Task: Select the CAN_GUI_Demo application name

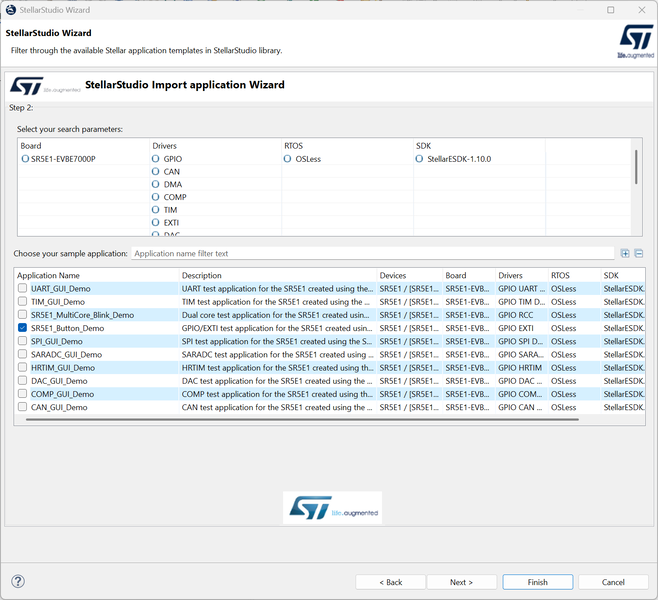Action: tap(59, 407)
